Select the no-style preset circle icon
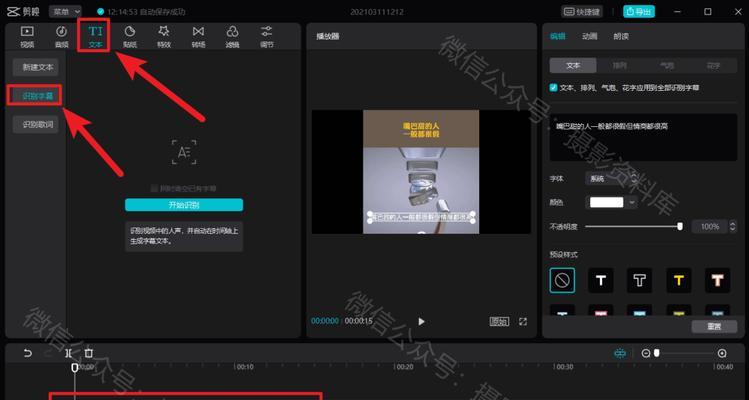The height and width of the screenshot is (400, 749). [562, 280]
